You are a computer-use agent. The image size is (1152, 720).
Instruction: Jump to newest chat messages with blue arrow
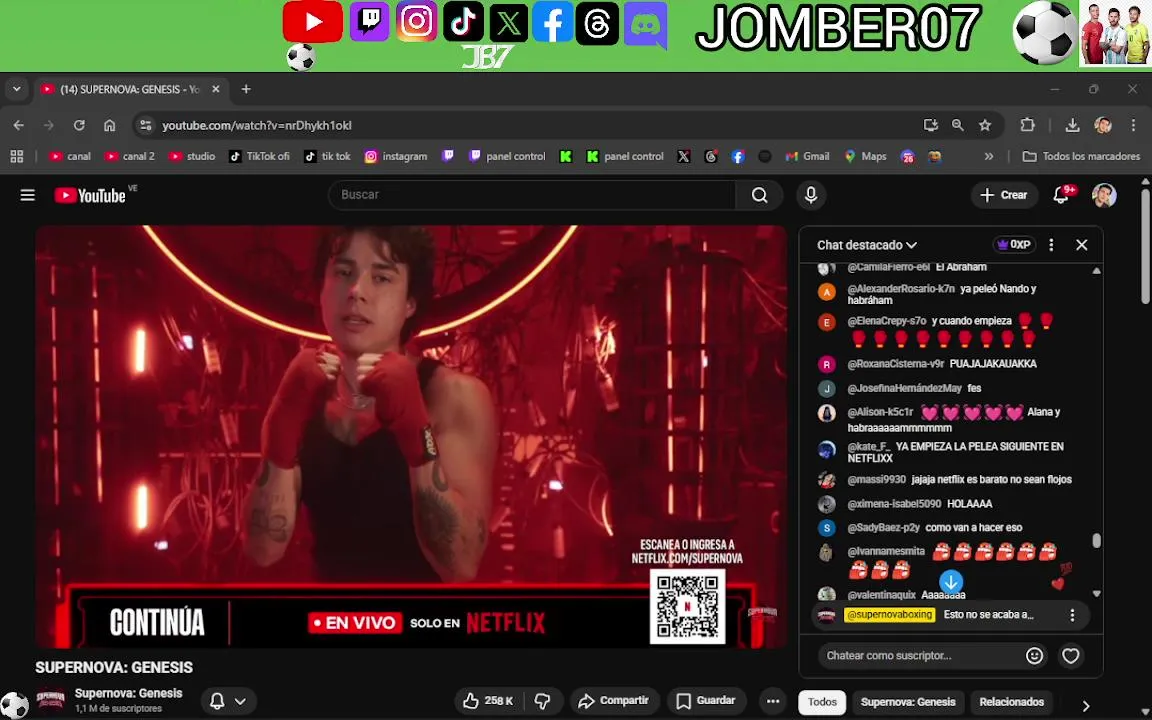pos(951,582)
